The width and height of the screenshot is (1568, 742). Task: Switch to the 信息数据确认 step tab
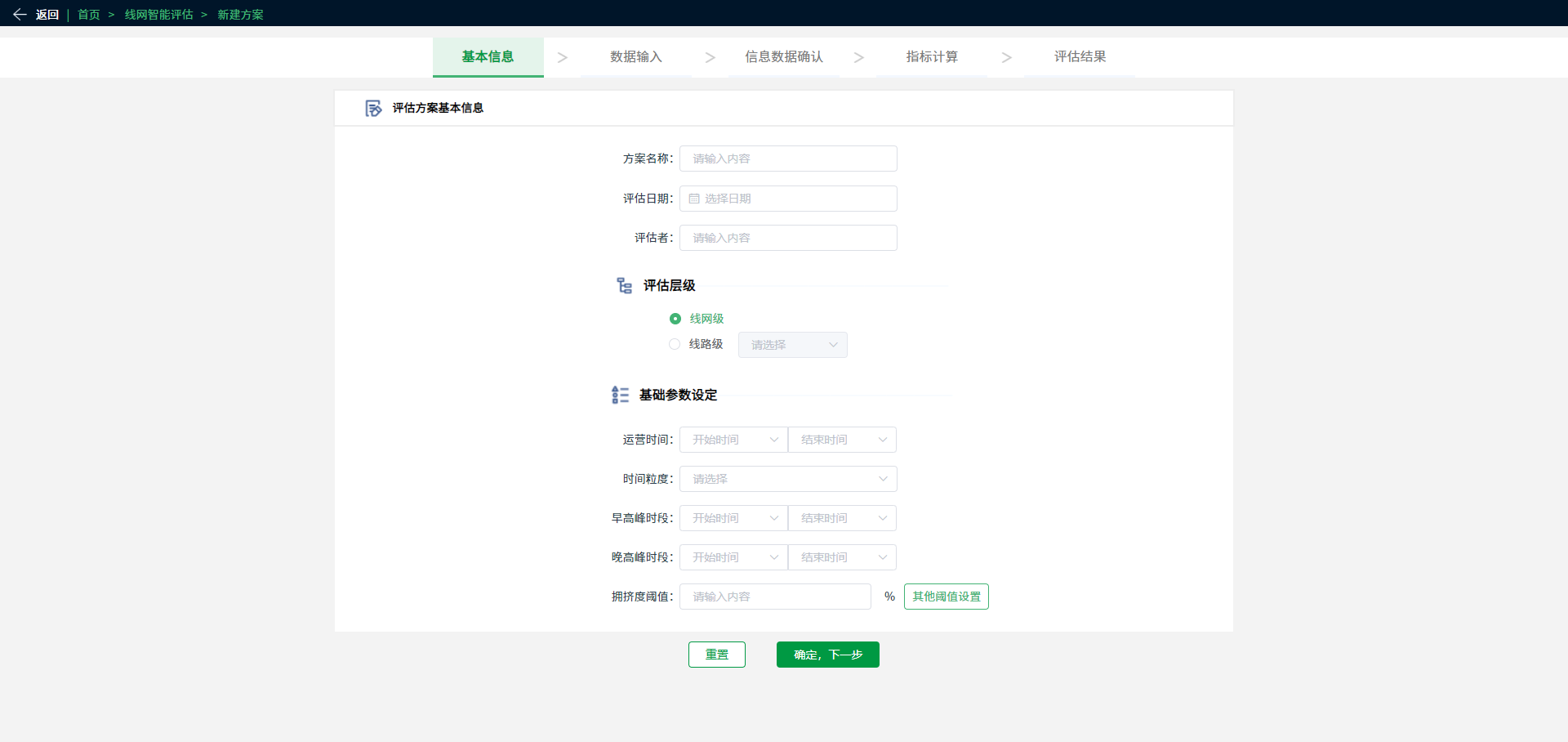tap(784, 57)
